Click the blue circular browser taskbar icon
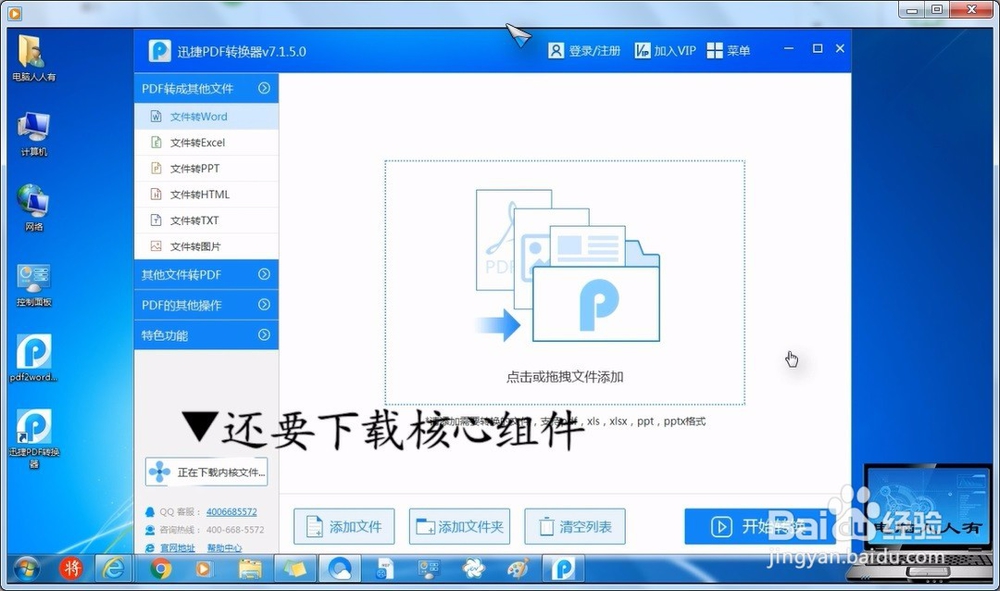 click(339, 568)
